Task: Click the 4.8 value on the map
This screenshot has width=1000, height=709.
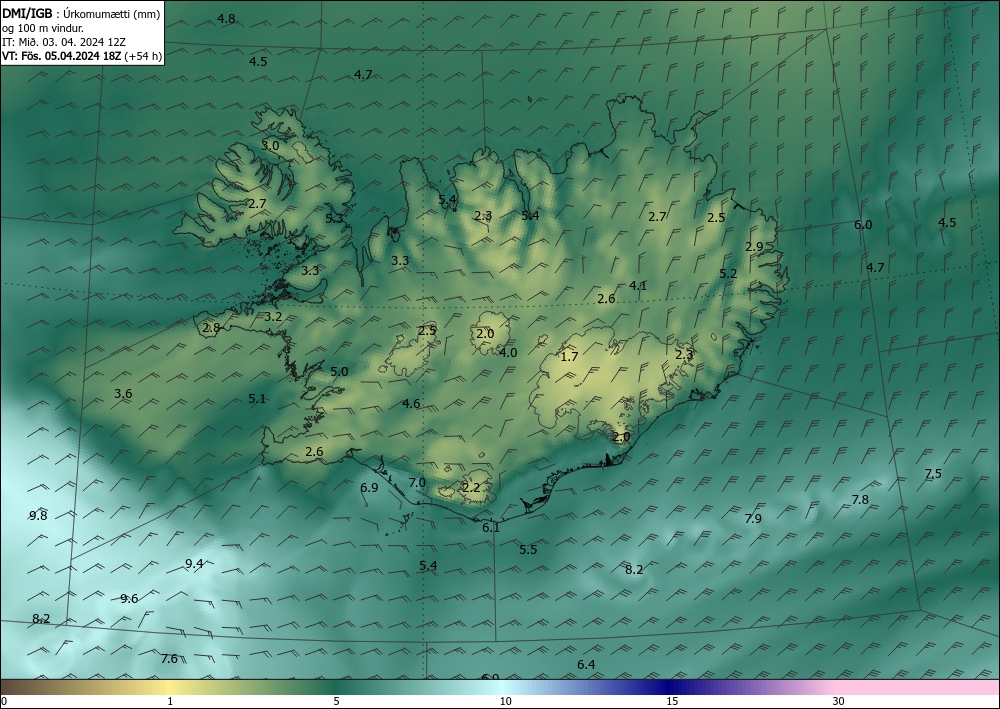Action: [x=226, y=19]
